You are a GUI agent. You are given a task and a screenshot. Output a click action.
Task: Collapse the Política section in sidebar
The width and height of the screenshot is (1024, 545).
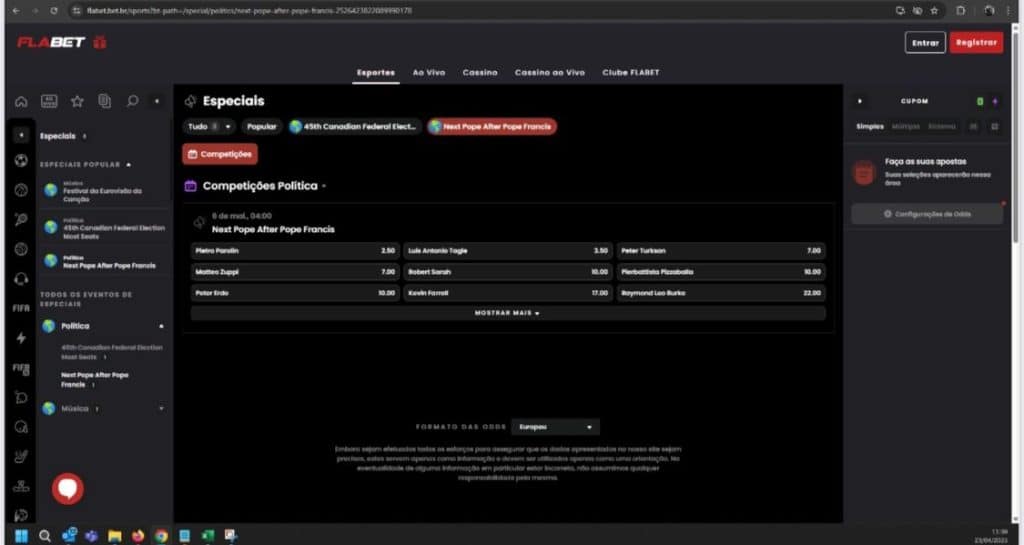point(161,326)
